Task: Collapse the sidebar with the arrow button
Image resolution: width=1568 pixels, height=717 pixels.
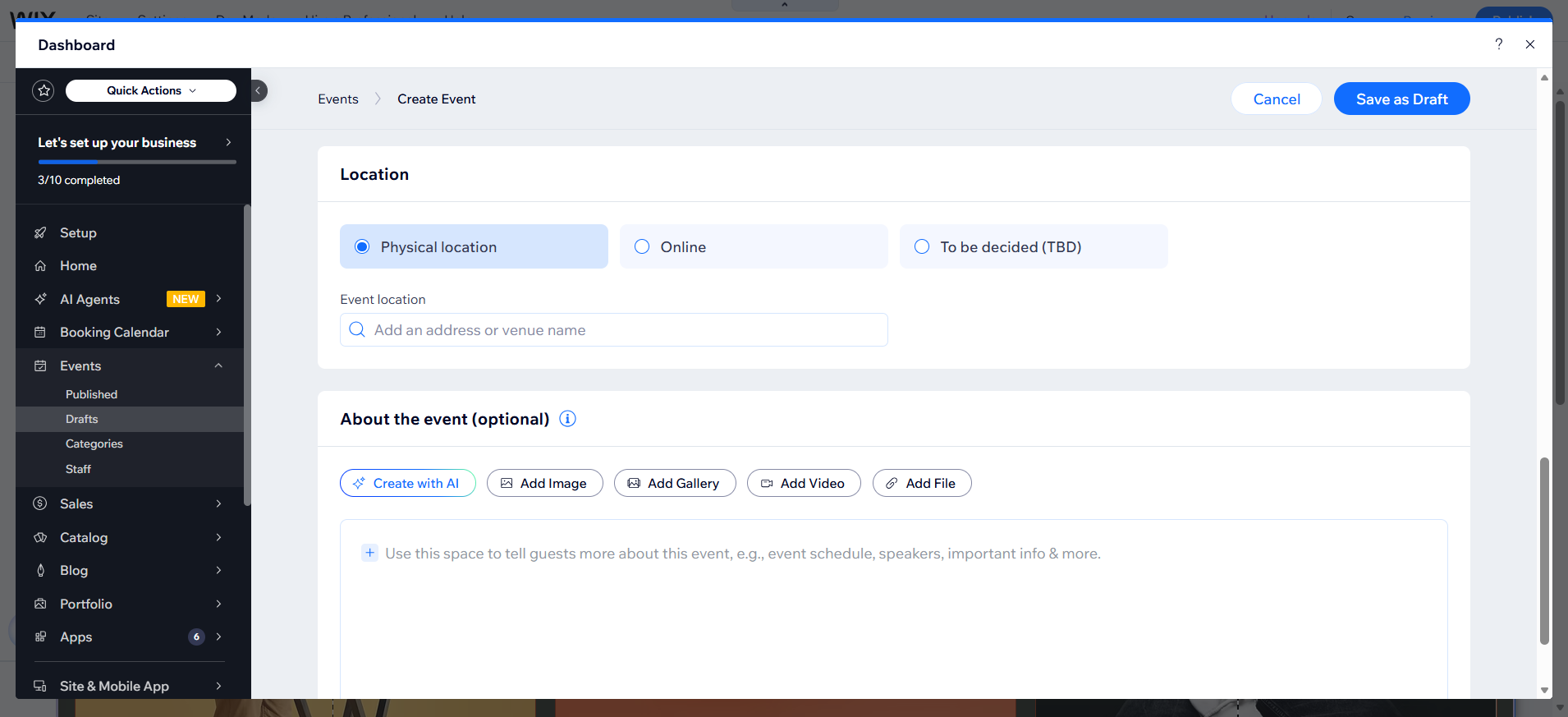Action: coord(258,90)
